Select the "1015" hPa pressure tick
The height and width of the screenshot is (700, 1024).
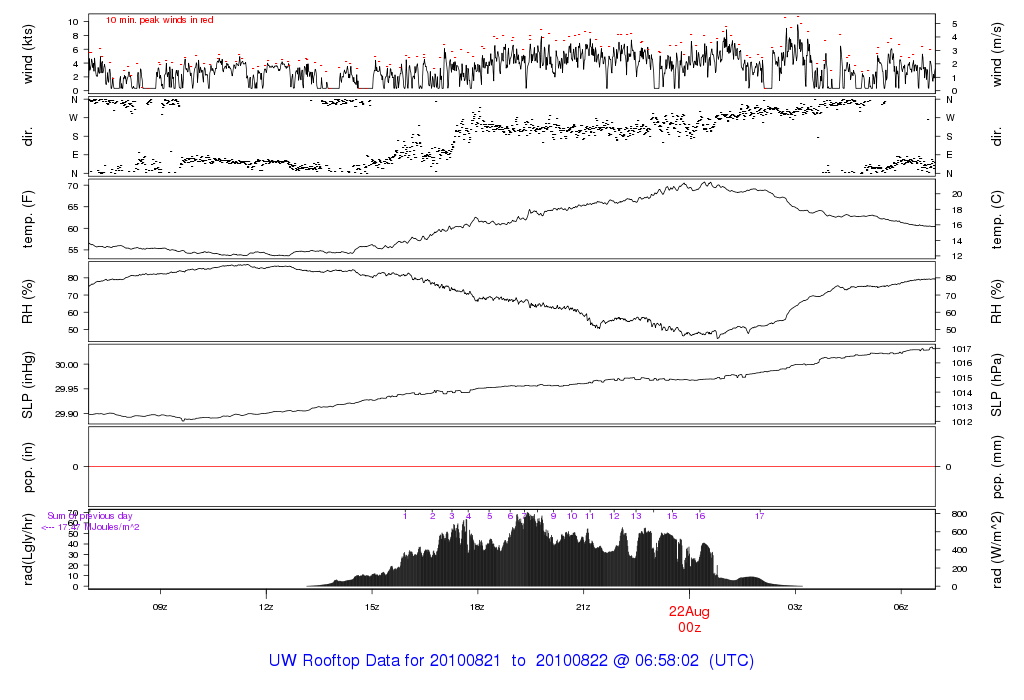click(x=962, y=378)
